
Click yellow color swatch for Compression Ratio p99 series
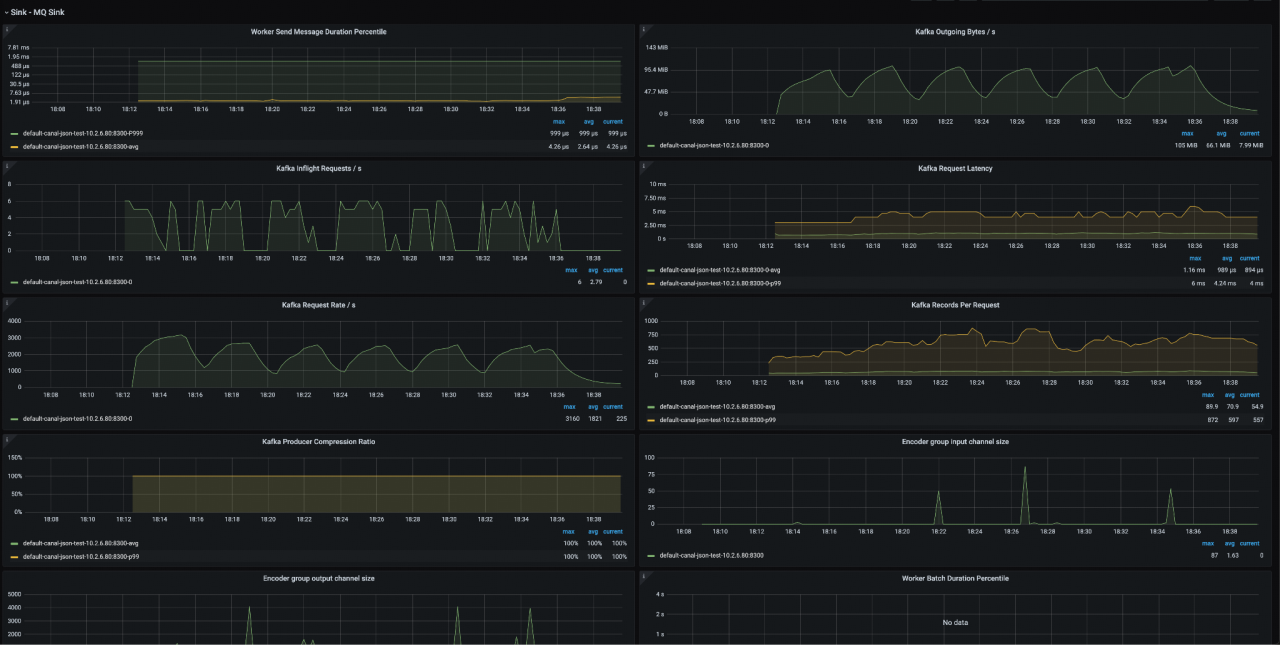(x=14, y=556)
